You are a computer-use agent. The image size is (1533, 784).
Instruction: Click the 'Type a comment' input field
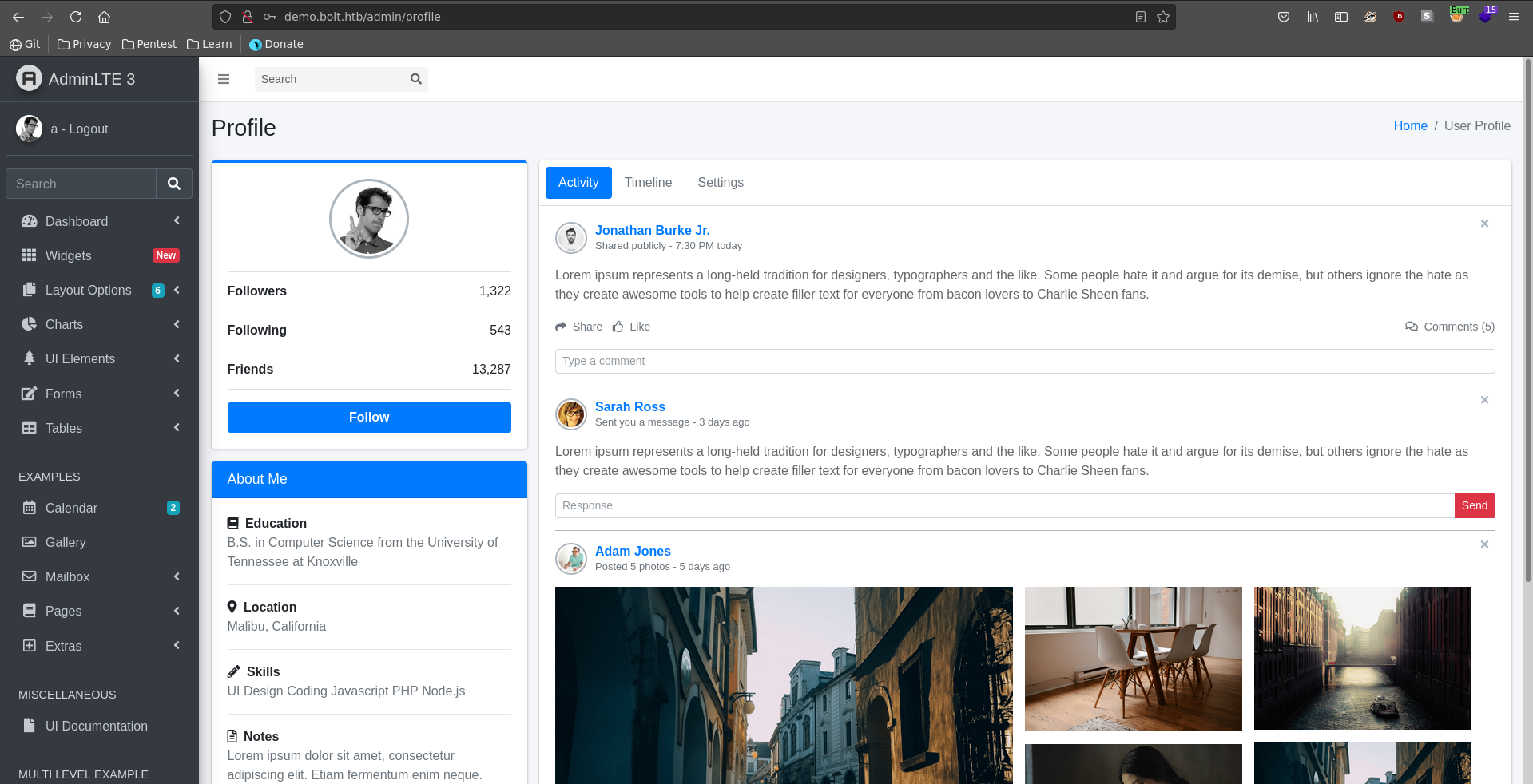(1024, 361)
